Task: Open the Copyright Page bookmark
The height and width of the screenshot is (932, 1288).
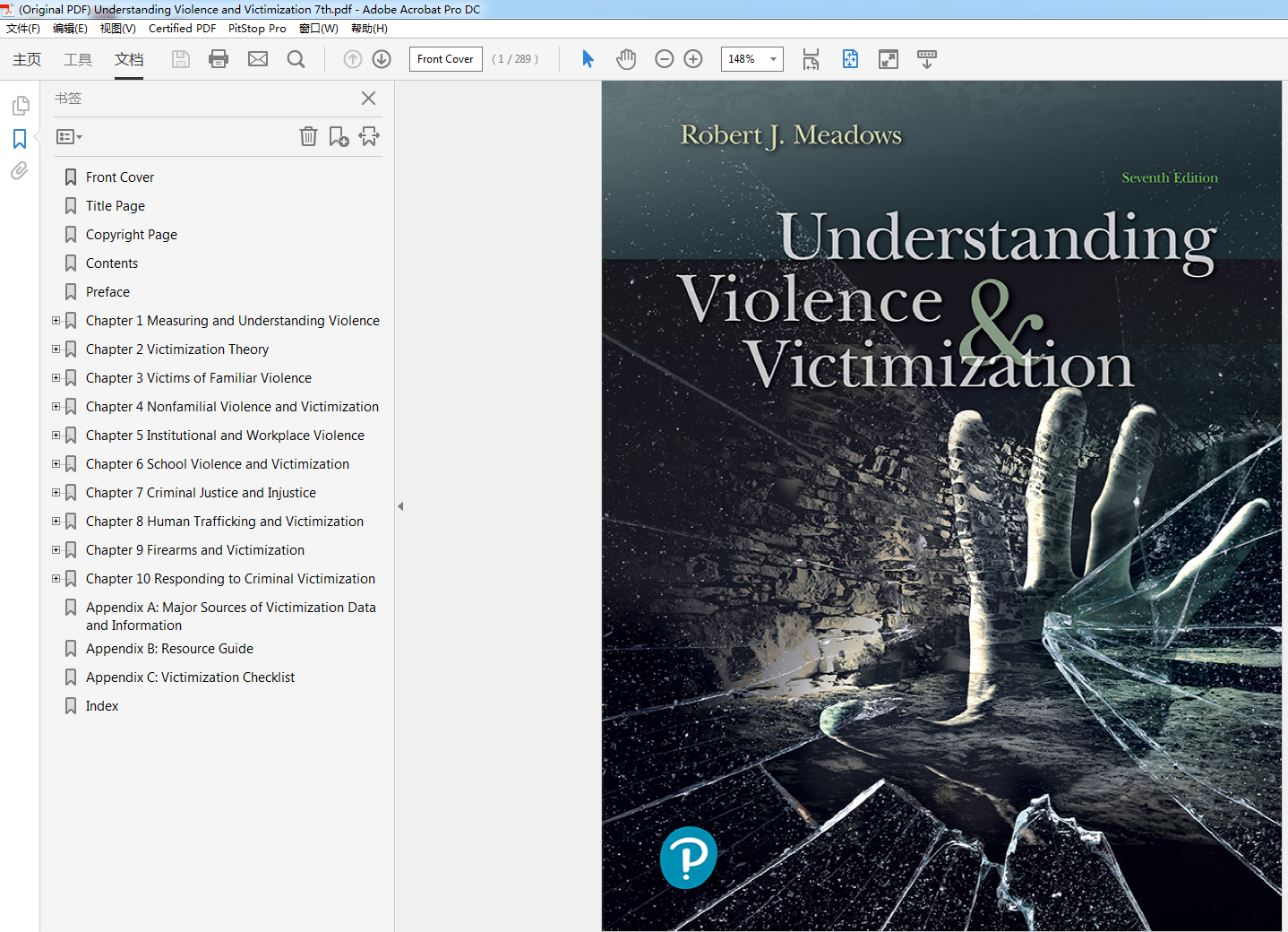Action: 132,235
